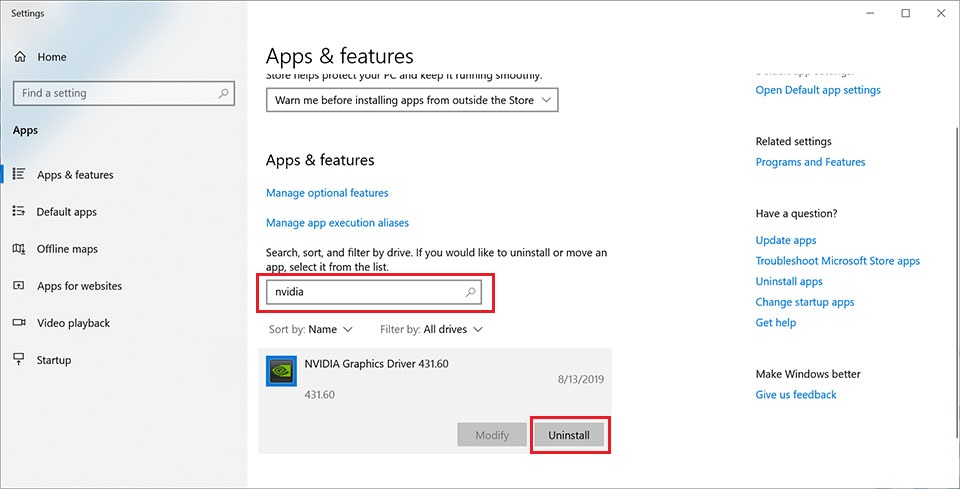This screenshot has height=489, width=960.
Task: Open Change startup apps link
Action: tap(805, 302)
